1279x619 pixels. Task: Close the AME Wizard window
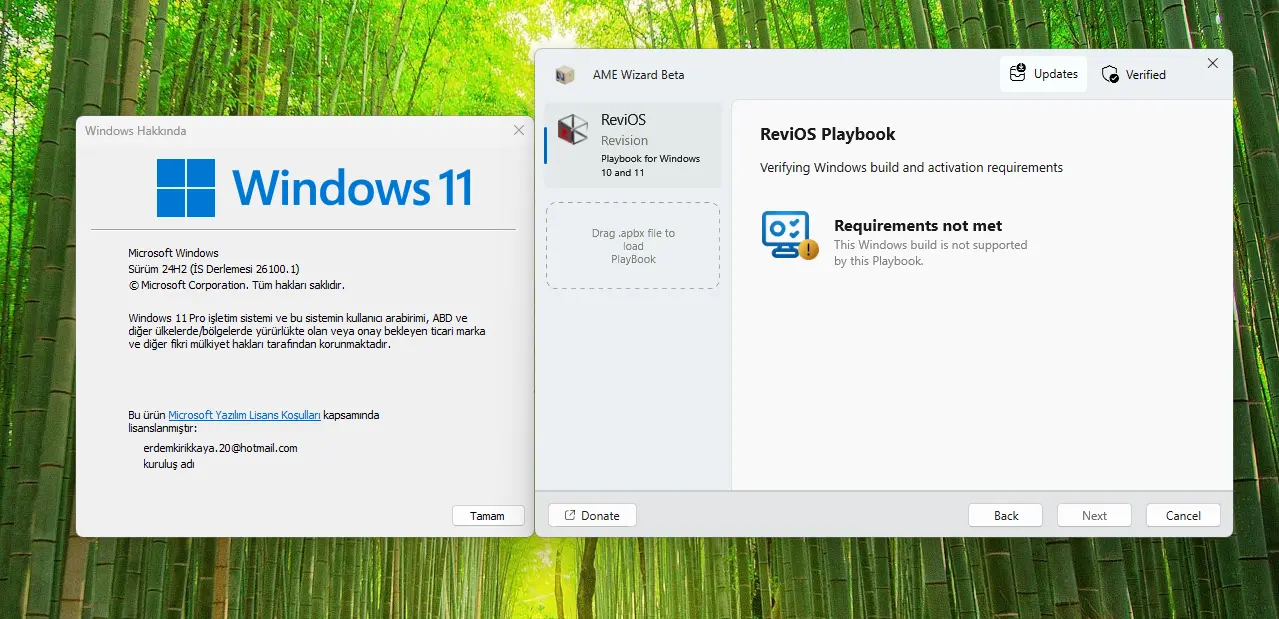1212,63
